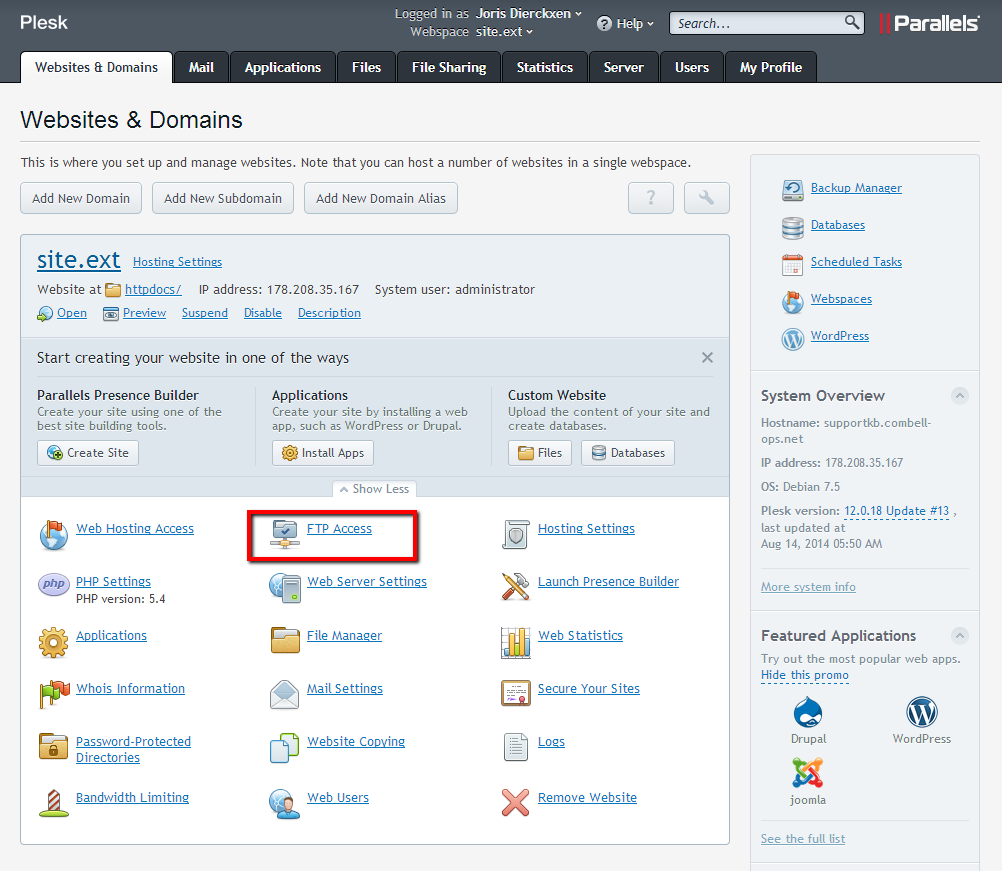Image resolution: width=1002 pixels, height=871 pixels.
Task: Click the Remove Website red X icon
Action: pyautogui.click(x=515, y=802)
